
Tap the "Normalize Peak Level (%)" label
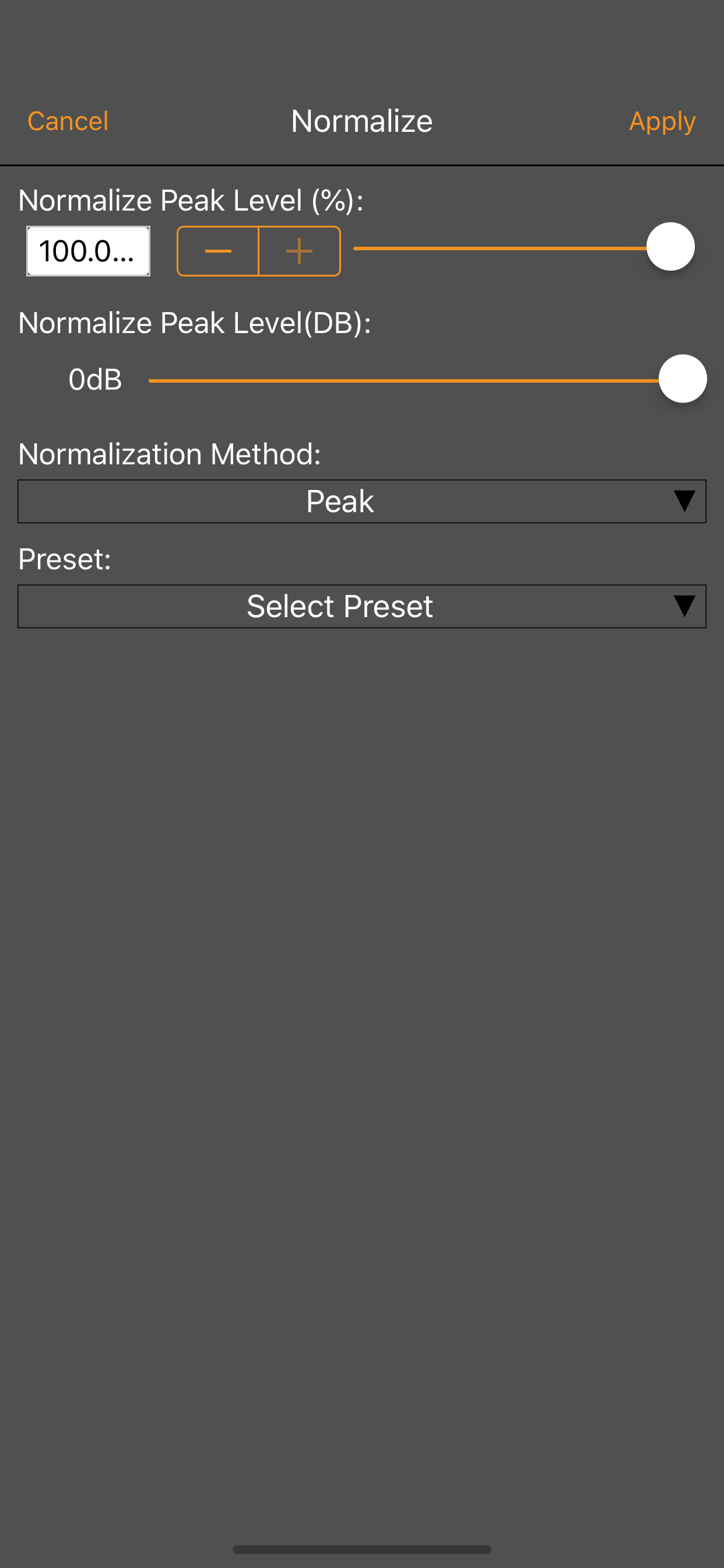(x=191, y=200)
